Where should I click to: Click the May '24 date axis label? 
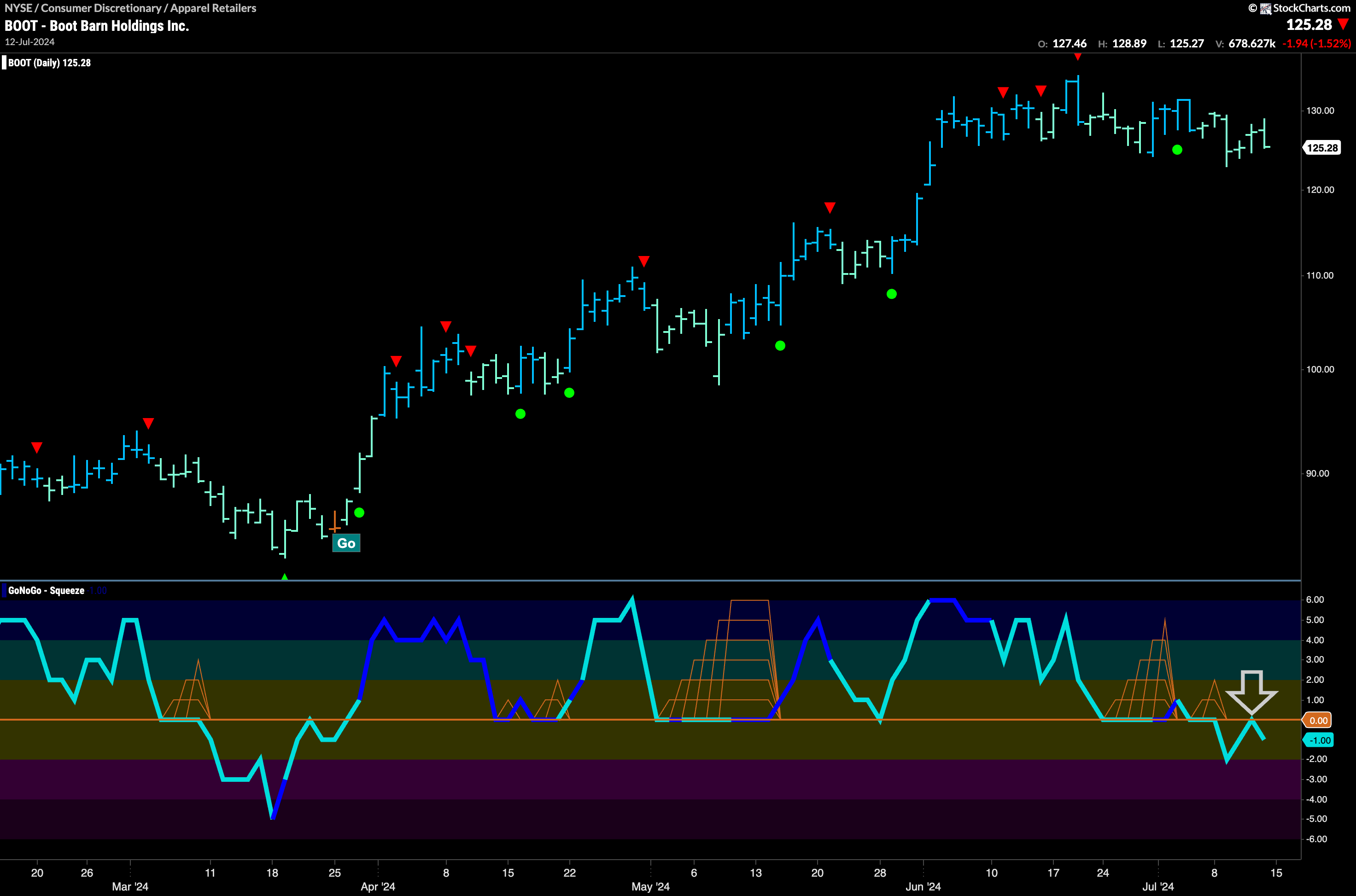(650, 887)
